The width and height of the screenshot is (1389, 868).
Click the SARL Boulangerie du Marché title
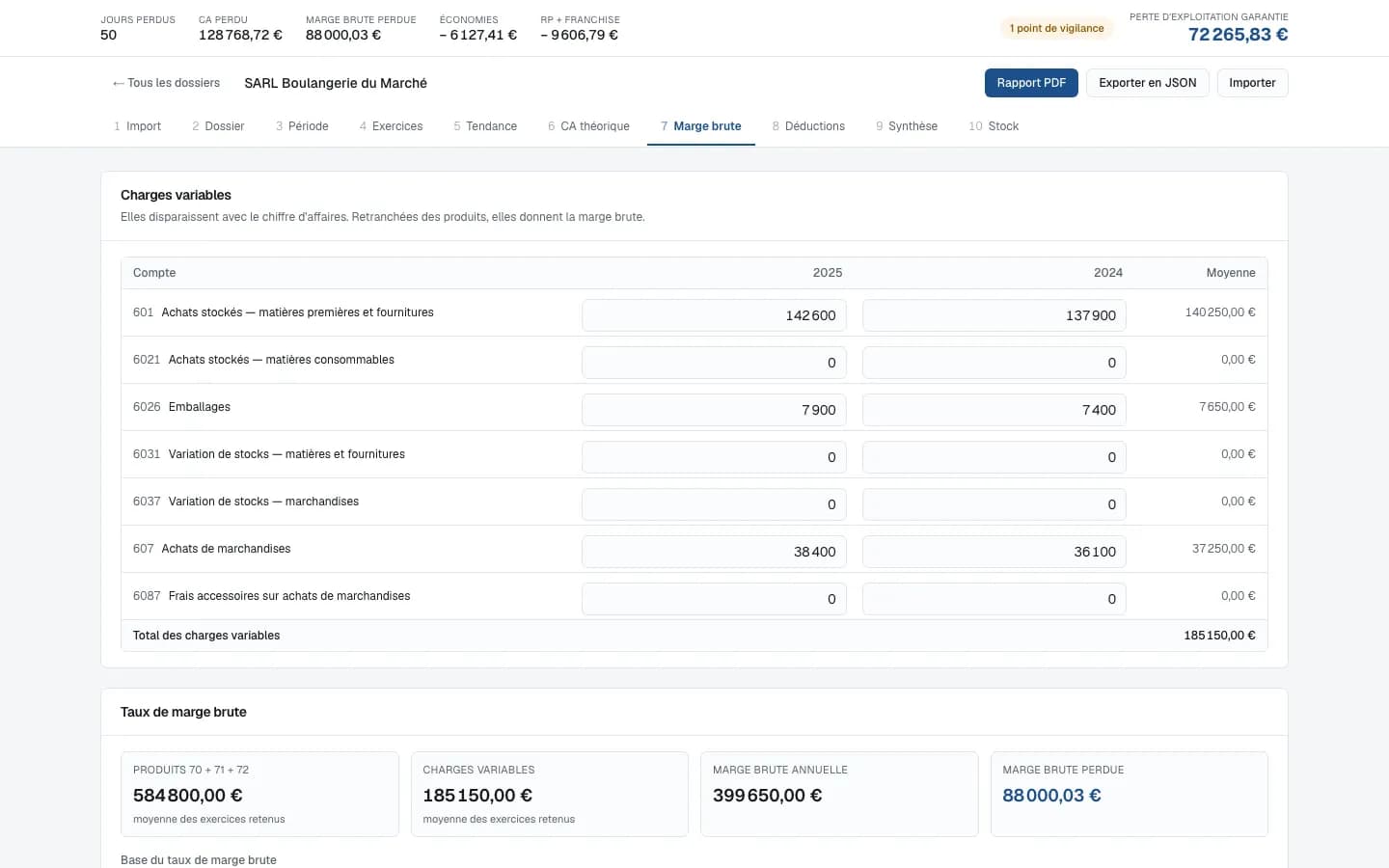point(336,83)
